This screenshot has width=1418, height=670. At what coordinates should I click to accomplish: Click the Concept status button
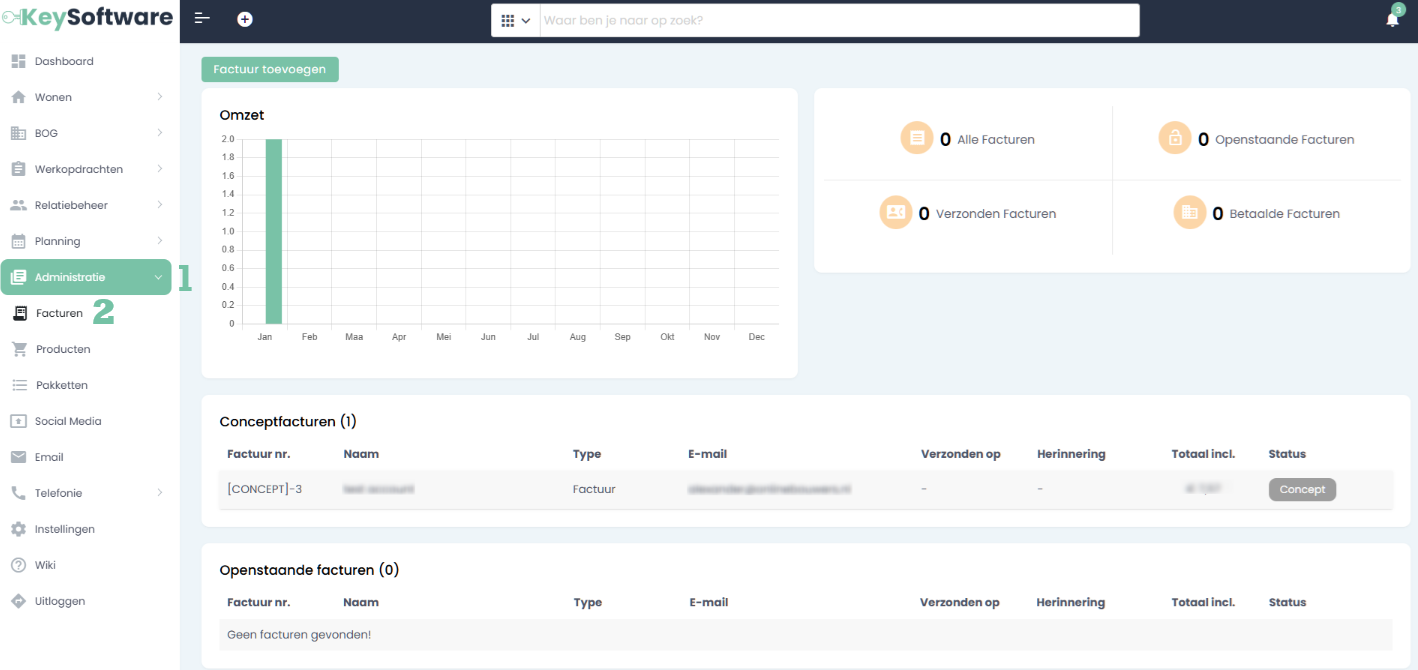pos(1302,489)
